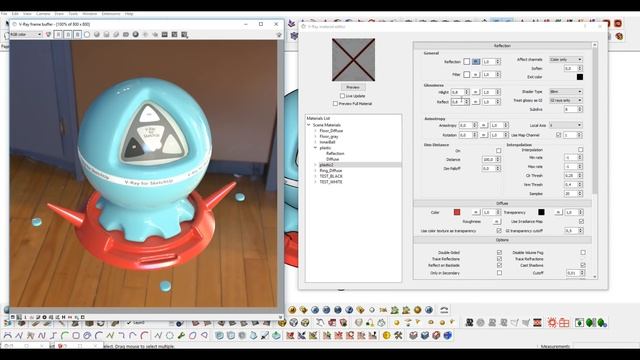Click the material preview thumbnail
This screenshot has height=360, width=640.
[x=353, y=60]
